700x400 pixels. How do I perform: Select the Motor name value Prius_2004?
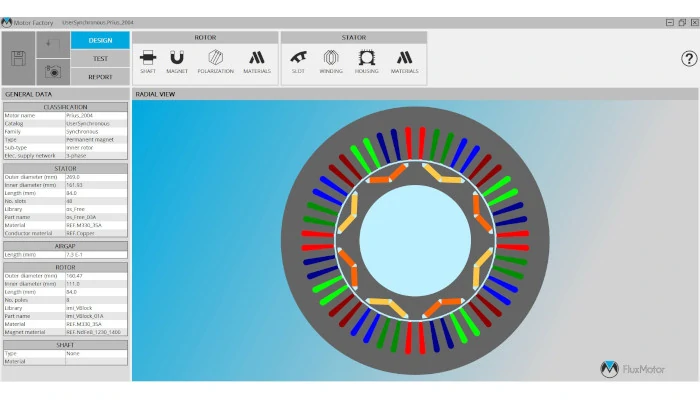pyautogui.click(x=96, y=115)
